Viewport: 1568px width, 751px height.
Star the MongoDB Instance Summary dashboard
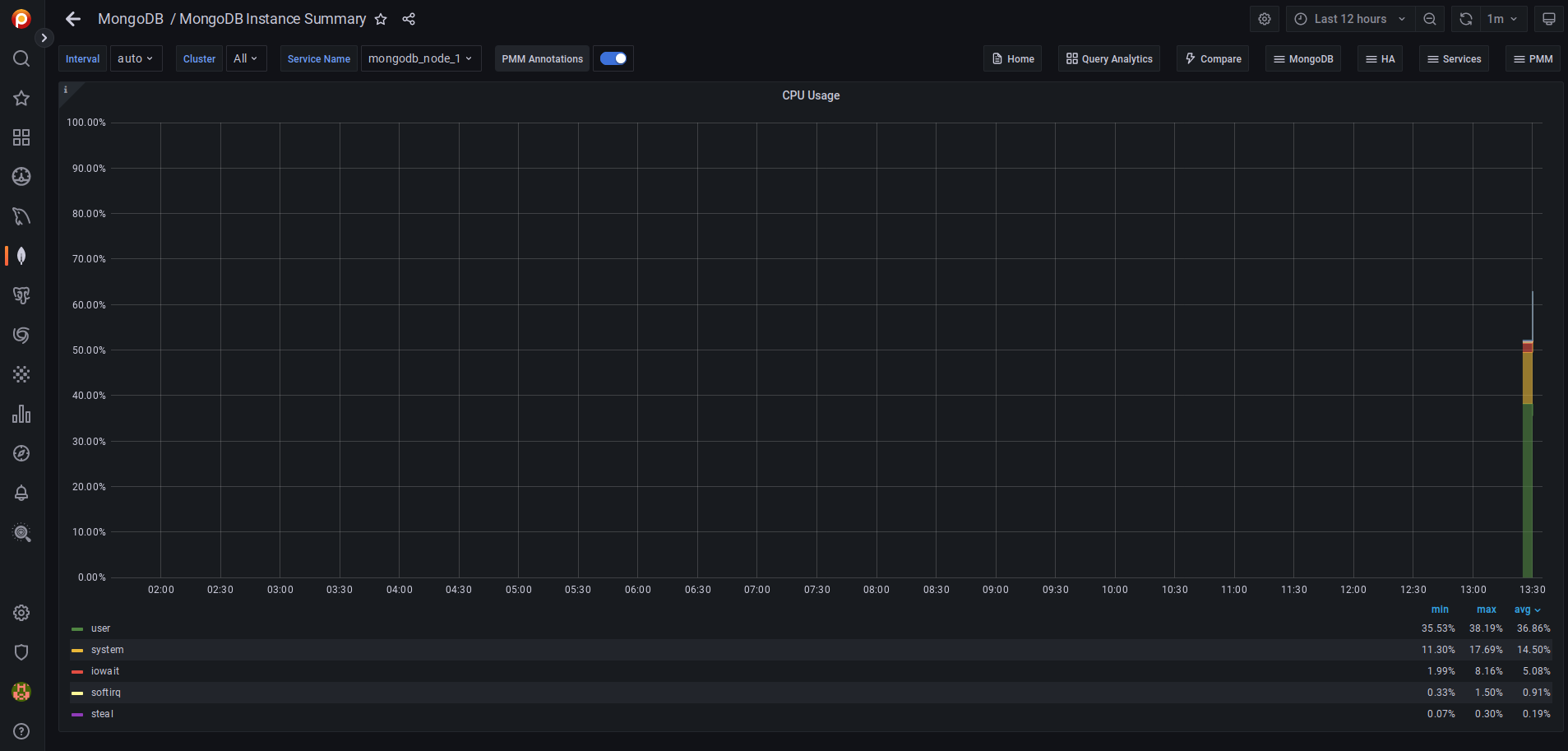pyautogui.click(x=380, y=19)
